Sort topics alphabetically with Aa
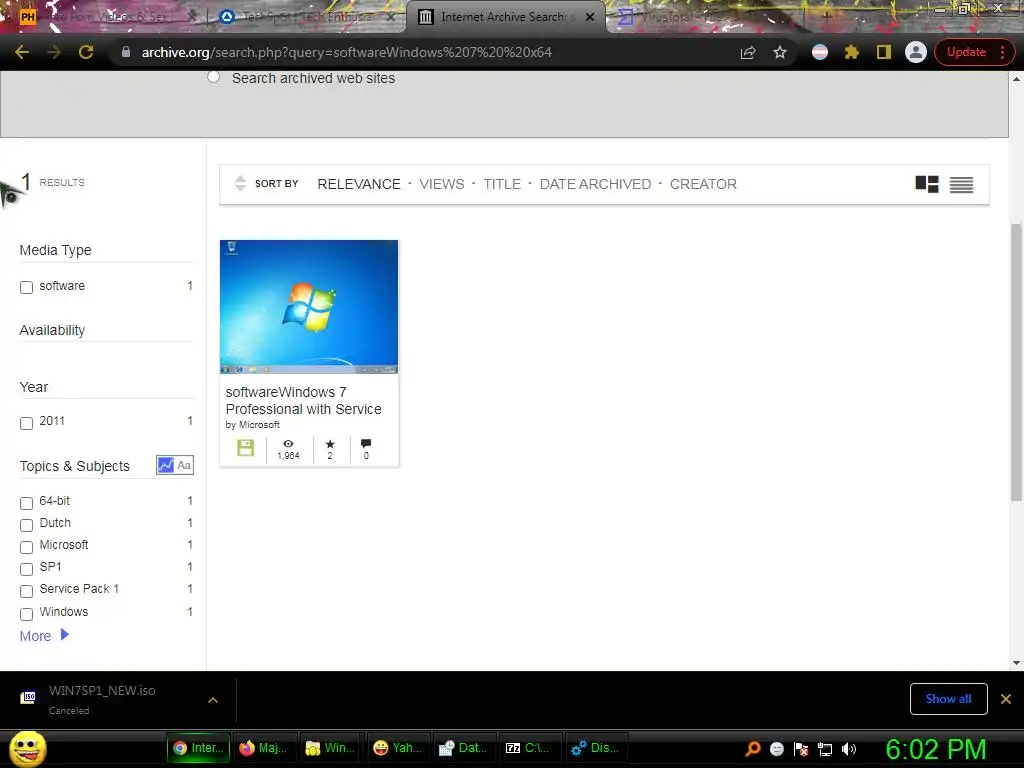1024x768 pixels. coord(184,465)
